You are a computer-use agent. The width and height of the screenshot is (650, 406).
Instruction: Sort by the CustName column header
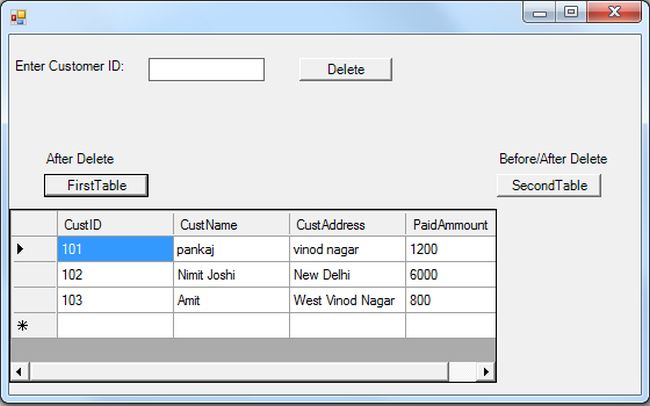coord(231,224)
